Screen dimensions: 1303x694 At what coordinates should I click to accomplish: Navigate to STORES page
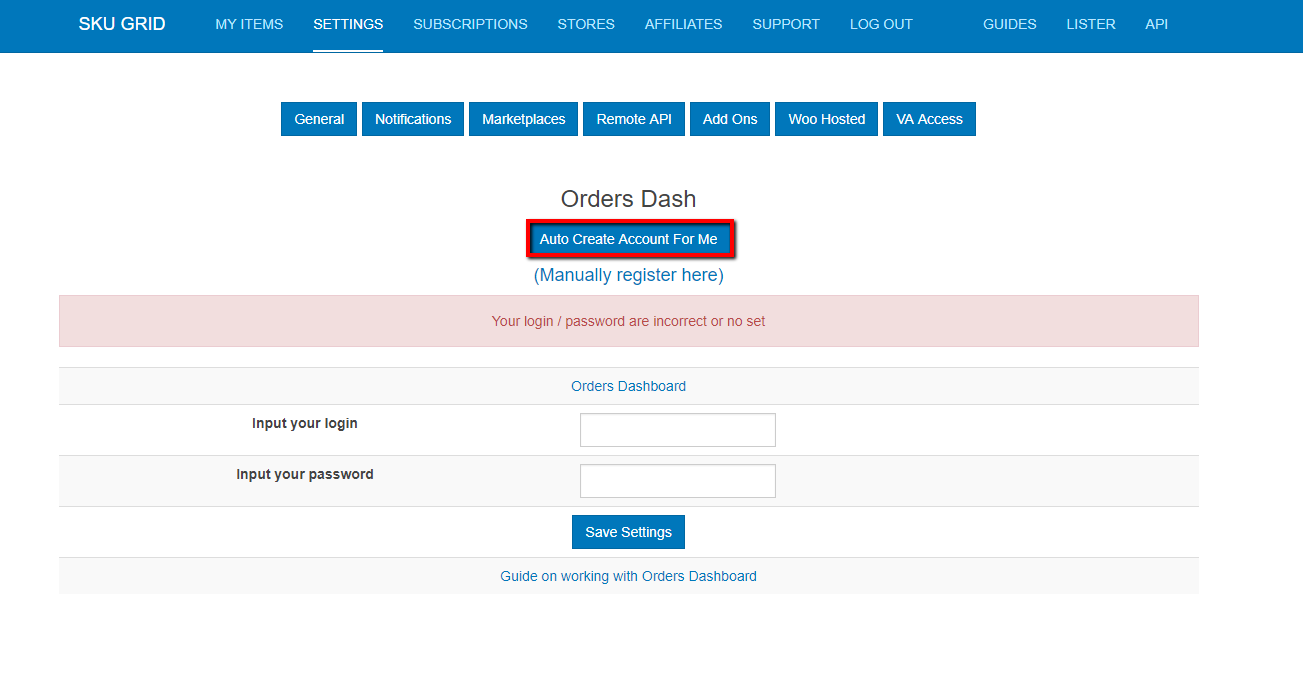click(586, 24)
